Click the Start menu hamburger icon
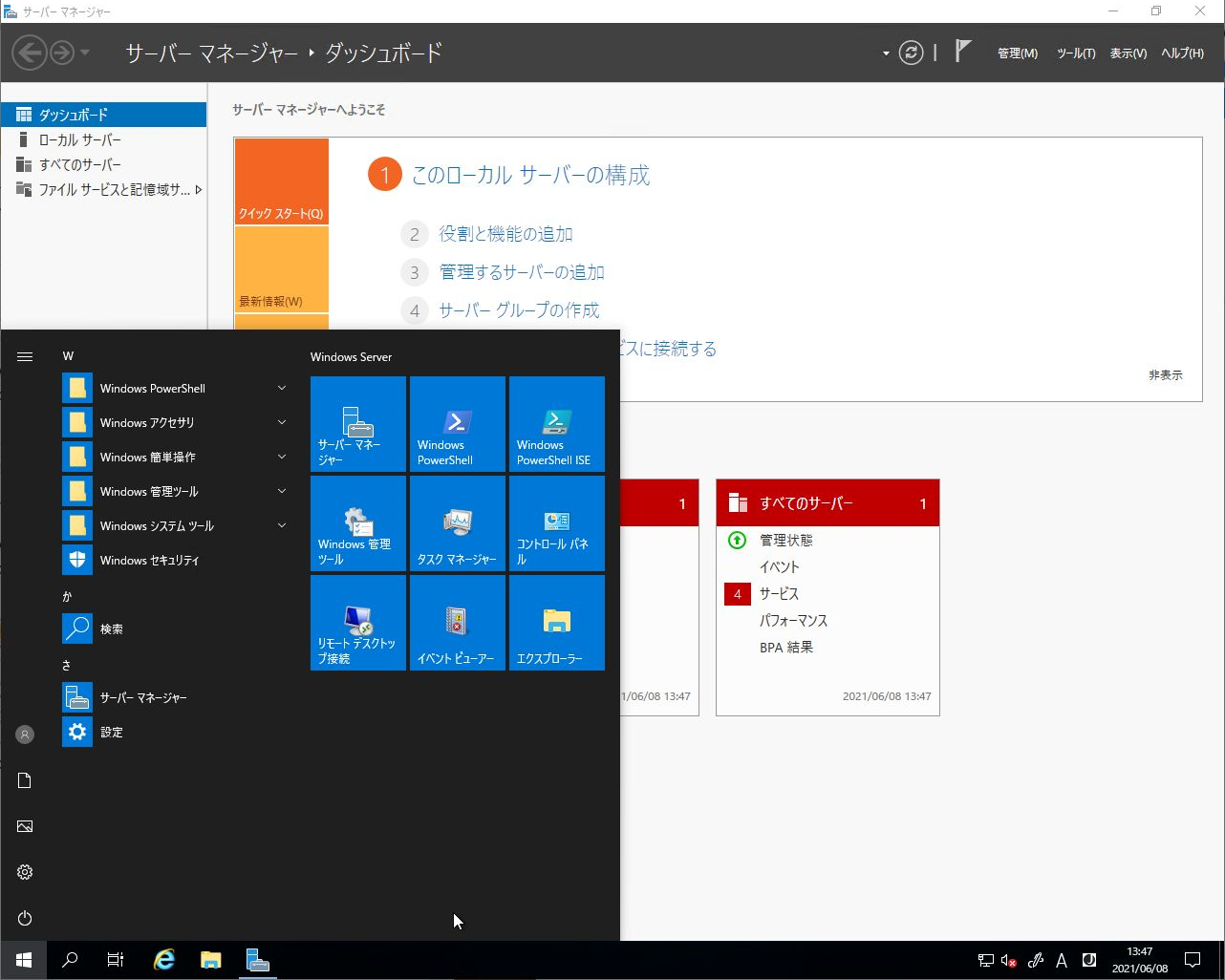Screen dimensions: 1225x980 (25, 356)
